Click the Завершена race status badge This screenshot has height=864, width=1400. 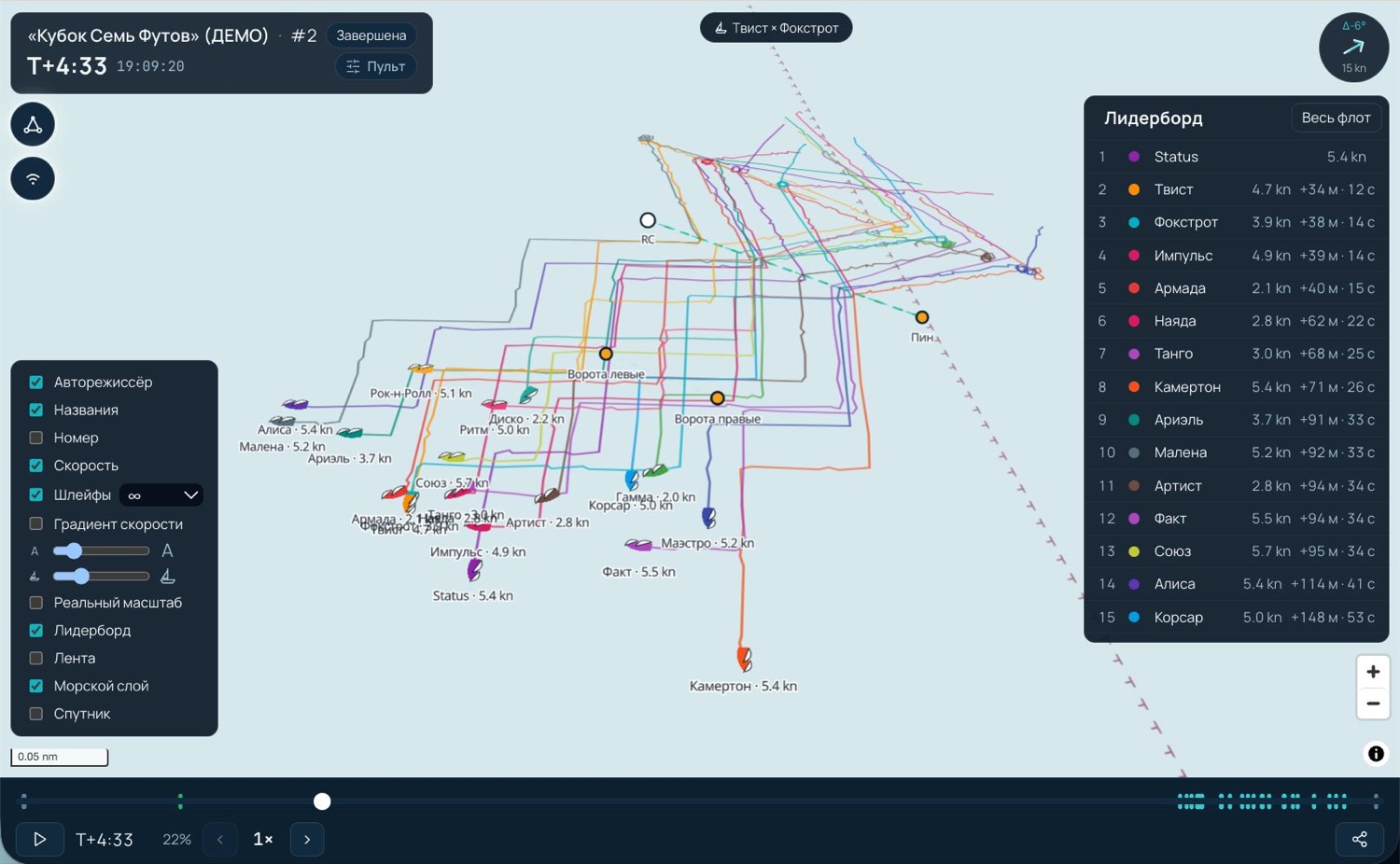(x=371, y=35)
